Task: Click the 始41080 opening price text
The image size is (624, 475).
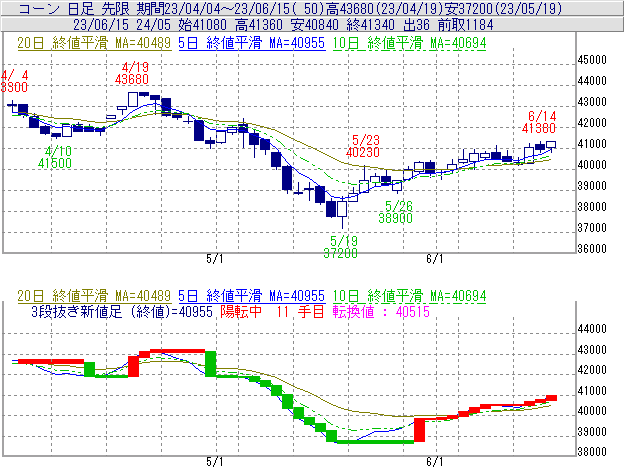Action: 203,25
